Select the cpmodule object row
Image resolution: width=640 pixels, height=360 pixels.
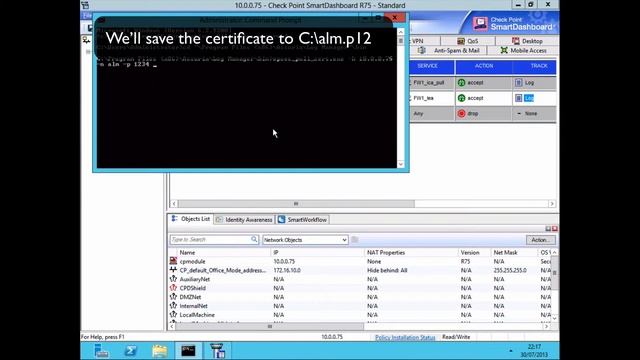(x=360, y=261)
